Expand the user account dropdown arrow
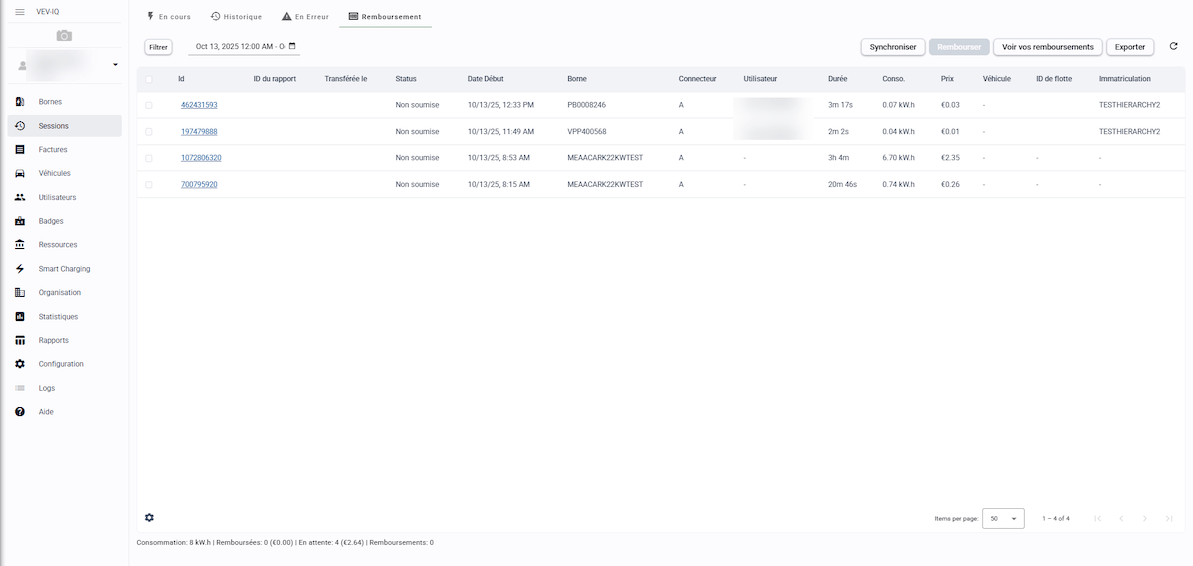1193x566 pixels. (x=115, y=65)
